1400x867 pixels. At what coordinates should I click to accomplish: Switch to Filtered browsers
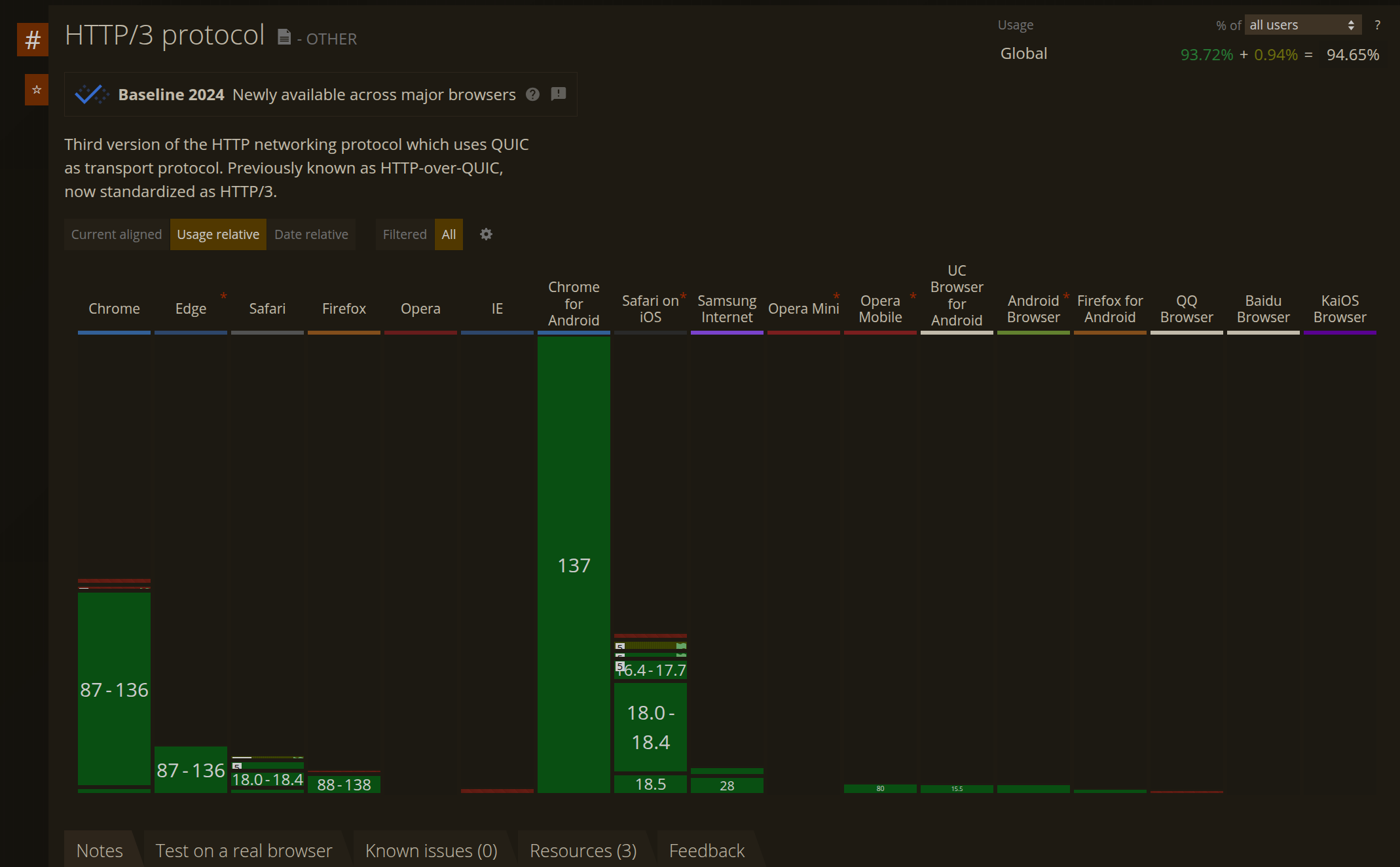(x=405, y=234)
